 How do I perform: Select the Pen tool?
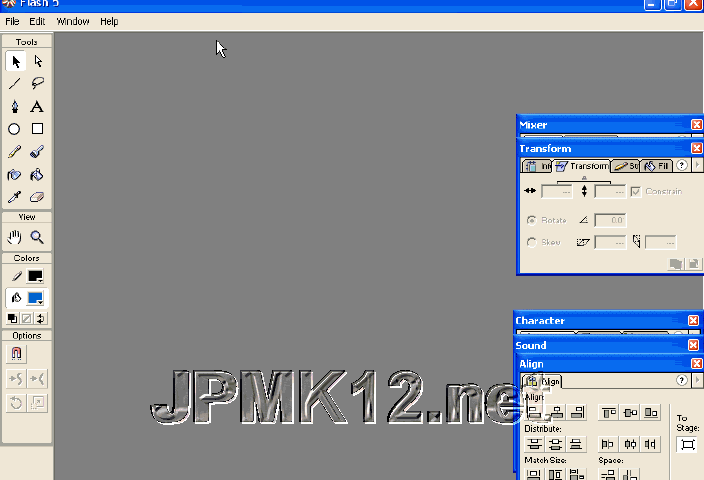pyautogui.click(x=15, y=107)
